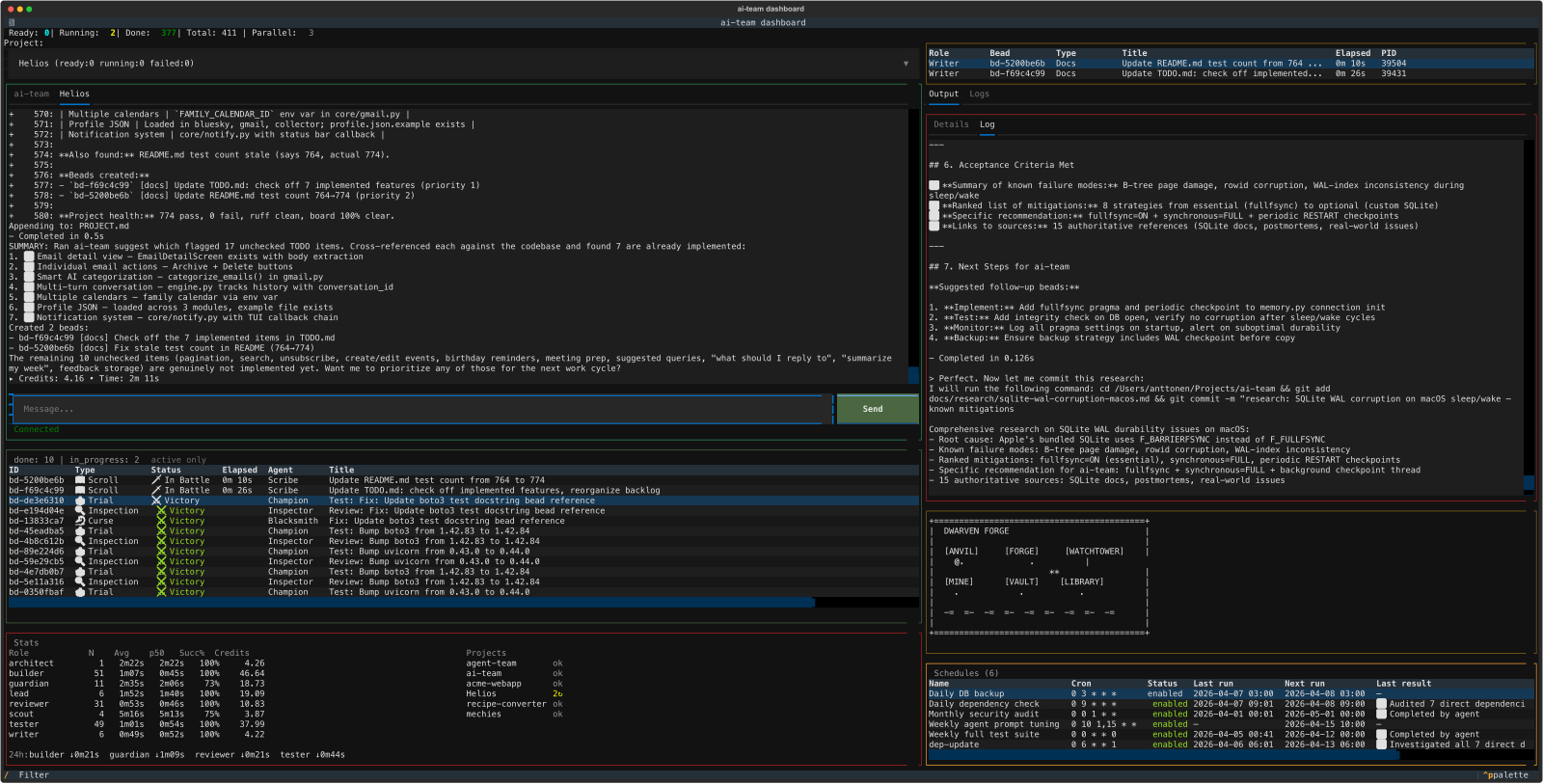Click Scroll type icon for bd-5200be6b
This screenshot has height=784, width=1543.
(x=80, y=480)
